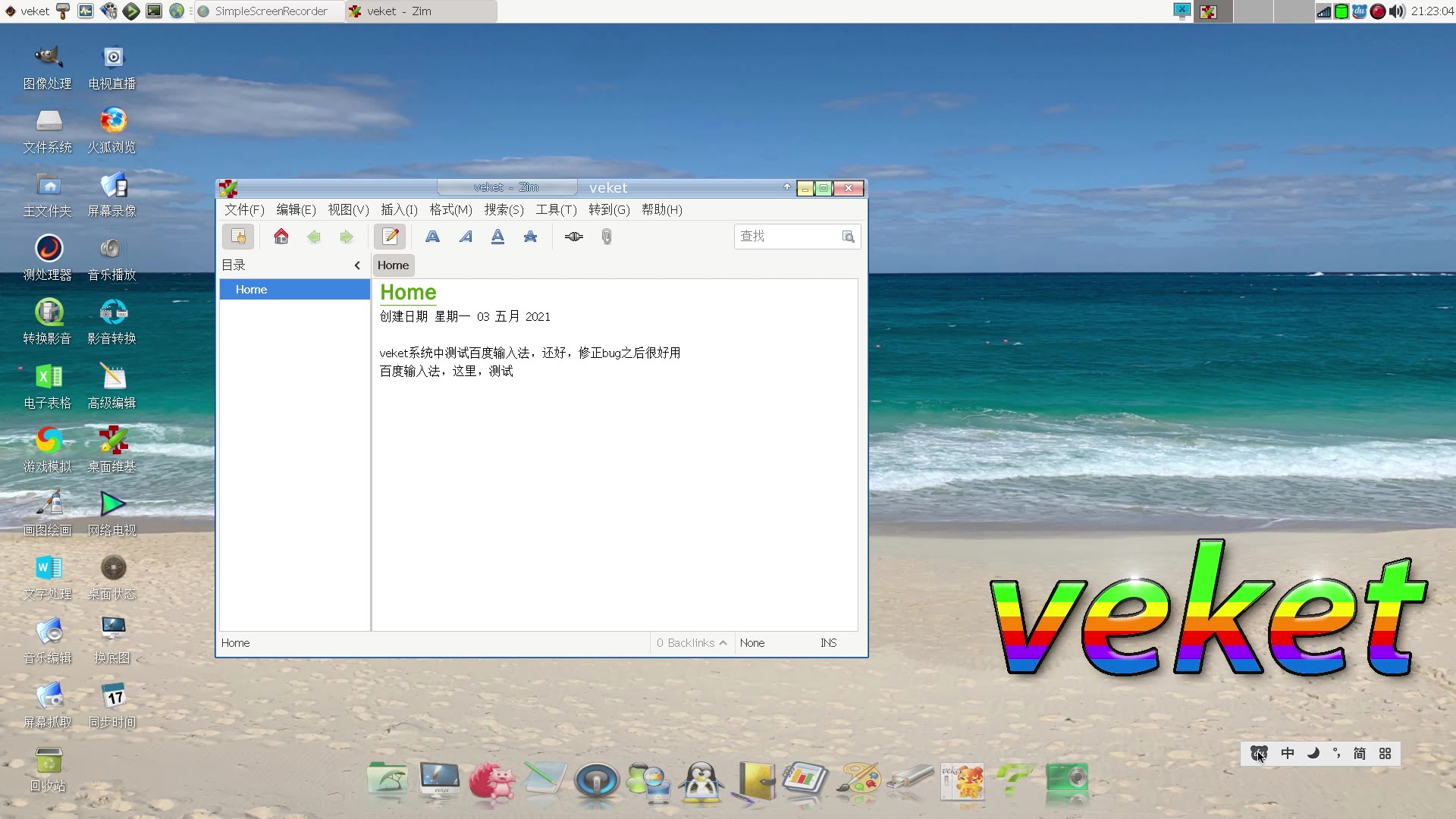Click the paperclip attach file icon
This screenshot has height=819, width=1456.
[x=607, y=237]
